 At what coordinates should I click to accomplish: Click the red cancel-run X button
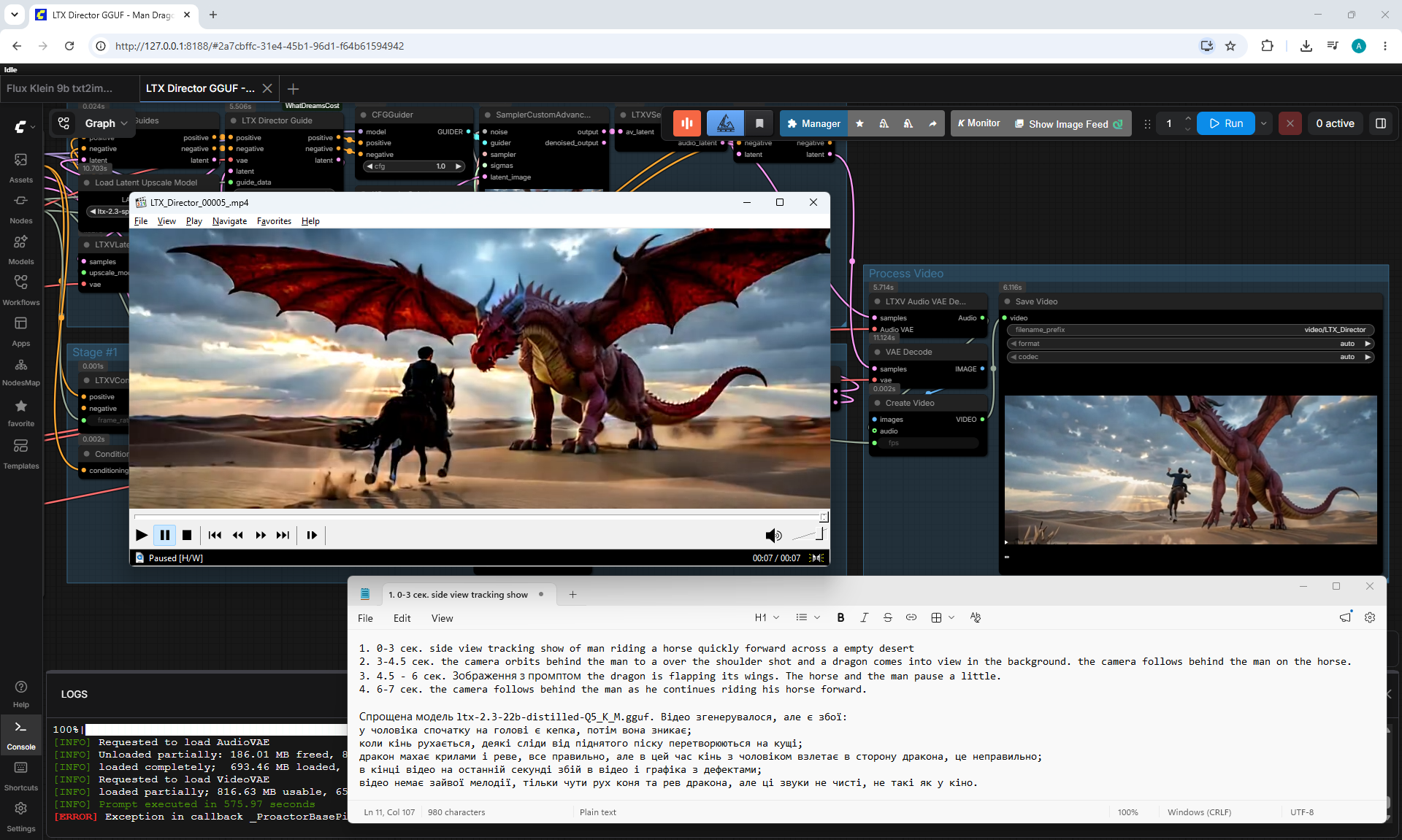point(1290,123)
